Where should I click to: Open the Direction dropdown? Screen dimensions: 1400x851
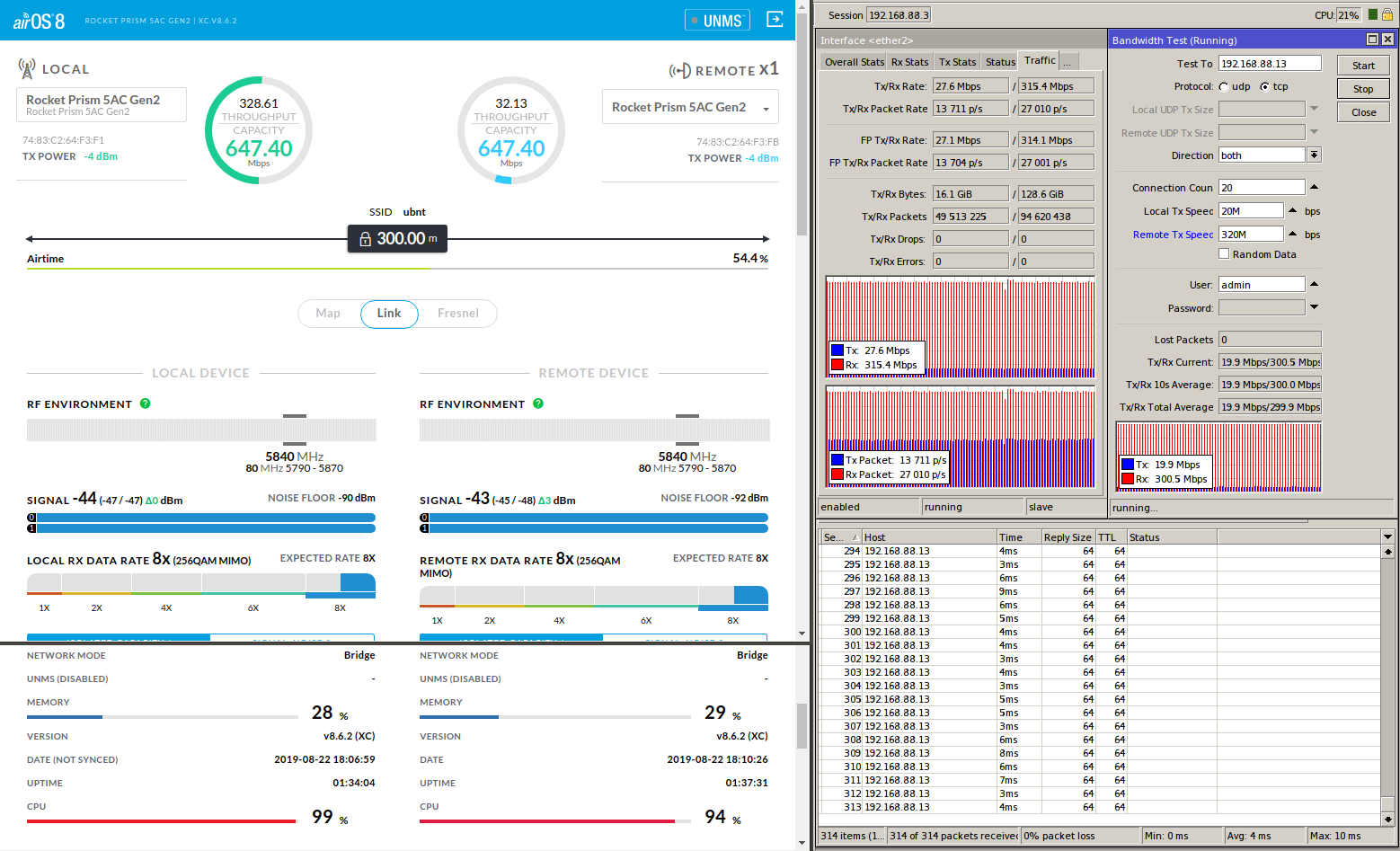coord(1314,155)
